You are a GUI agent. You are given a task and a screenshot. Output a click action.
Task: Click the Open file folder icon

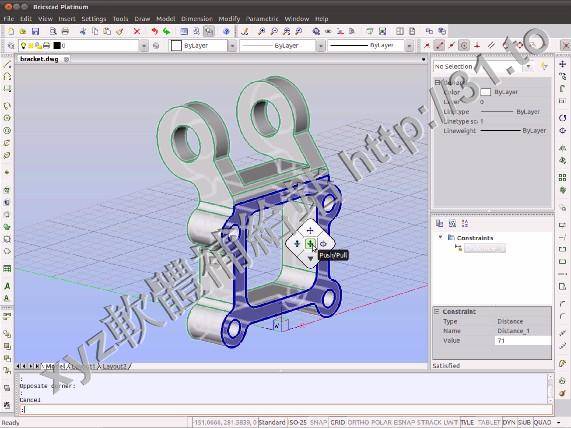(x=23, y=32)
